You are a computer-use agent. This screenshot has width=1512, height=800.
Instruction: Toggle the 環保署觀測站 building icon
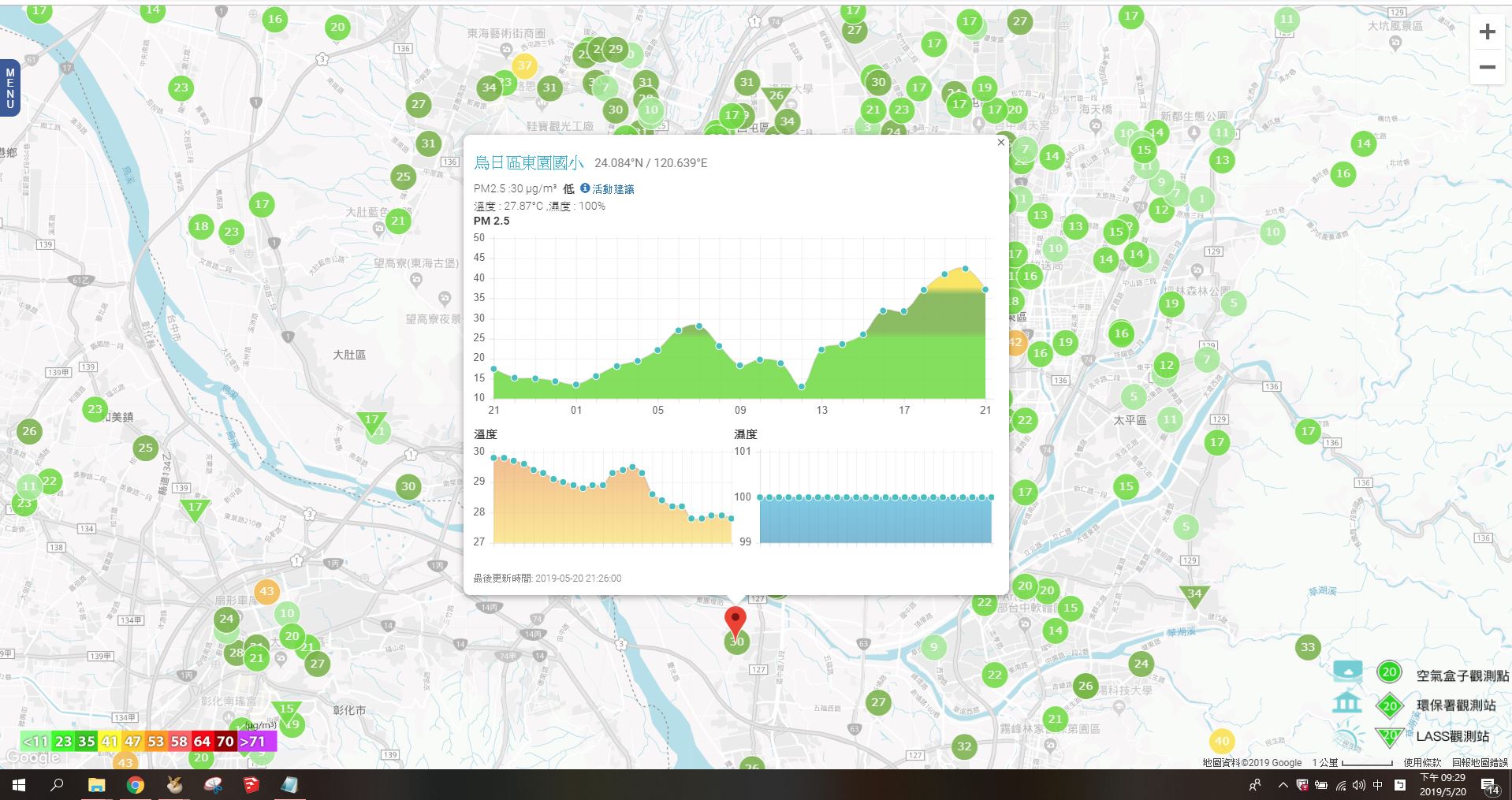[x=1347, y=702]
